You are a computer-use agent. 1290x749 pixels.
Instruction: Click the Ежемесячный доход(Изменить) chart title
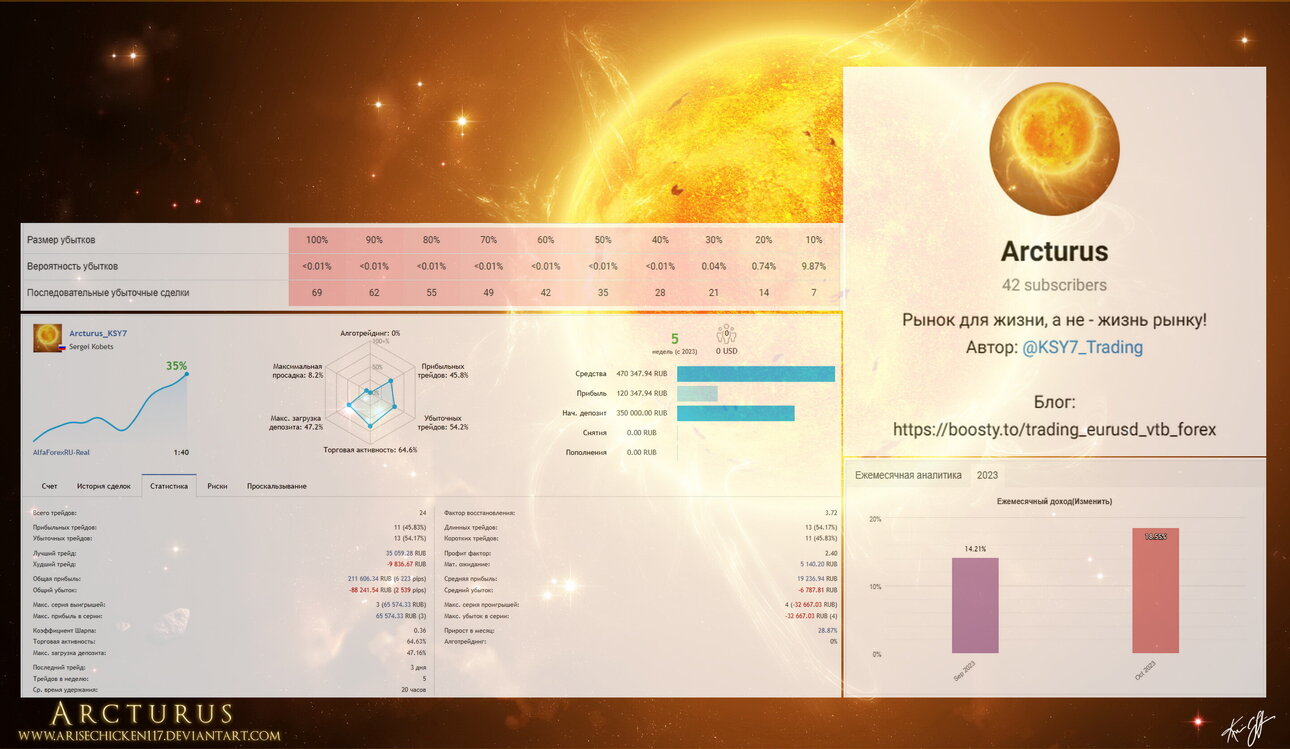tap(1054, 501)
